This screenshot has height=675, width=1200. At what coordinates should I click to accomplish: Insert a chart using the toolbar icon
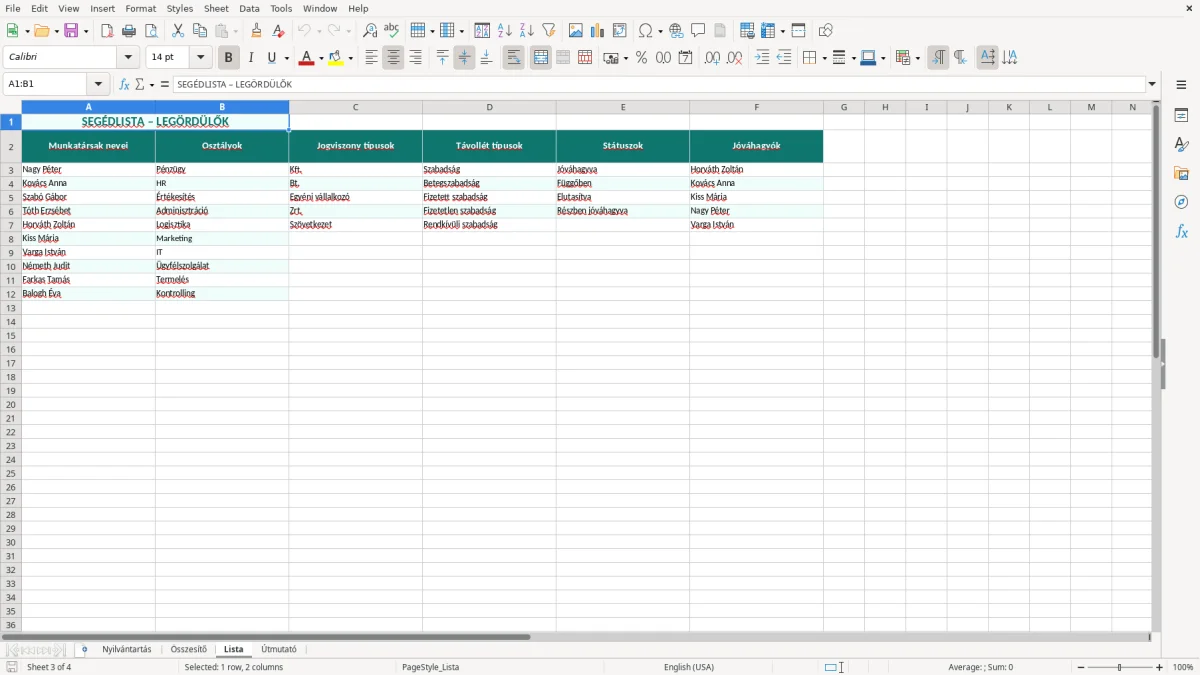[x=598, y=31]
